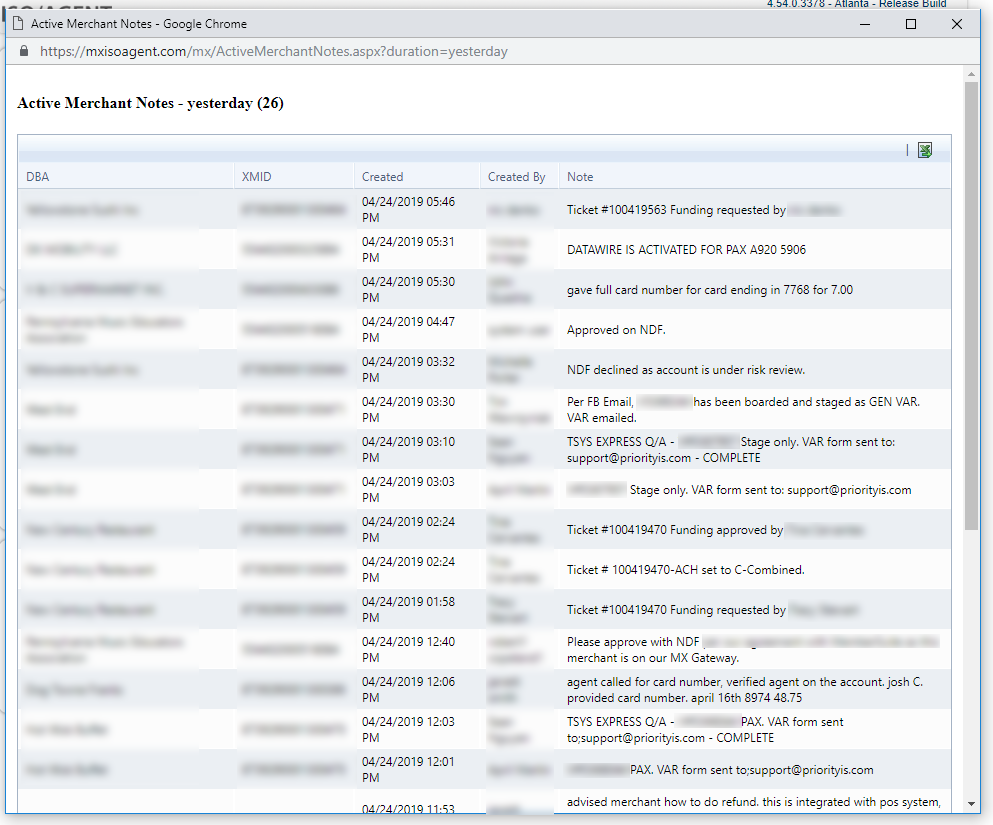Export merchant notes to Excel
This screenshot has height=825, width=993.
click(924, 149)
